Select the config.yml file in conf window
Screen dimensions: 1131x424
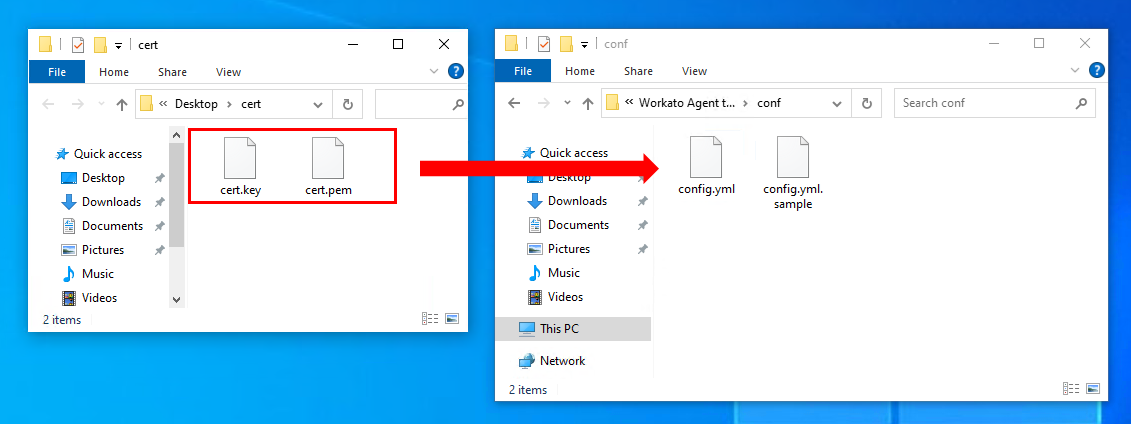point(706,166)
